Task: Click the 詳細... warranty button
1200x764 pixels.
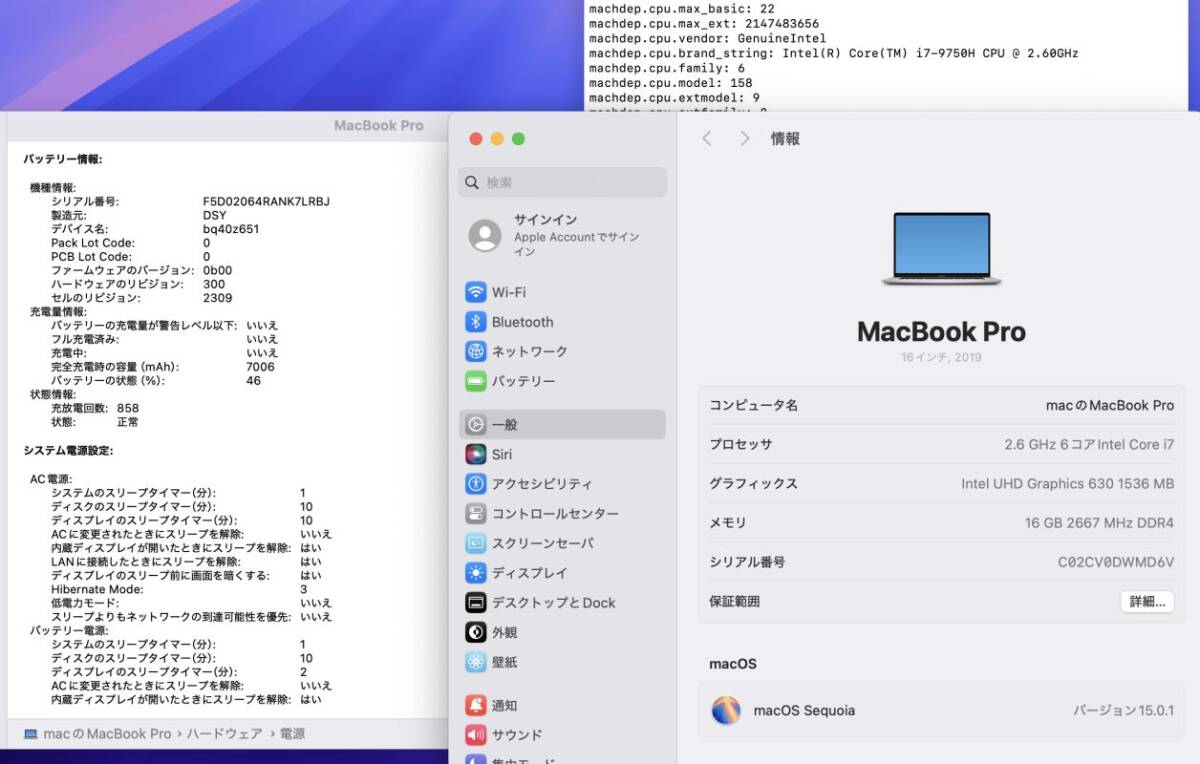Action: (1147, 602)
